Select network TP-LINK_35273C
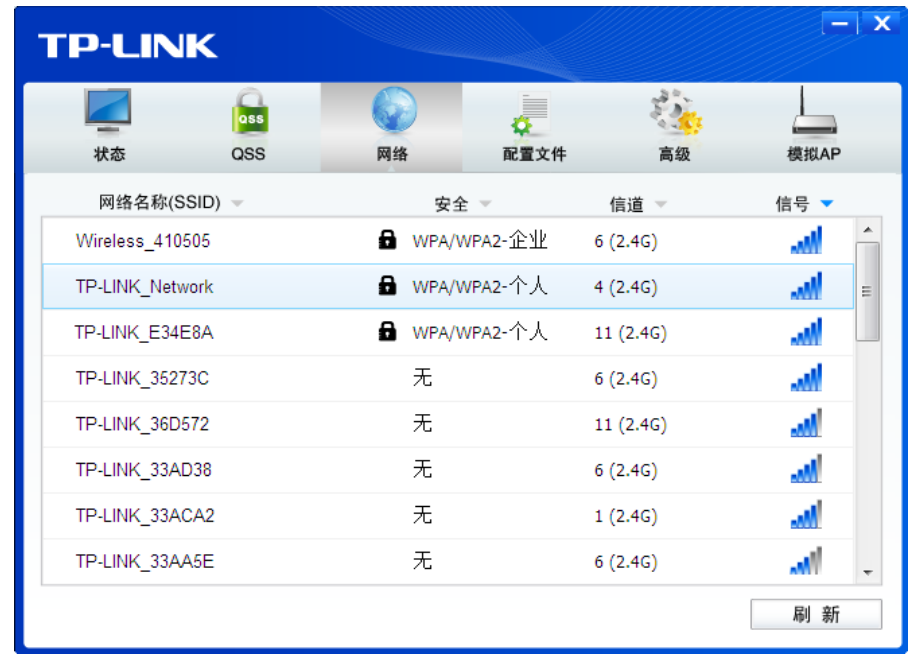 (448, 378)
